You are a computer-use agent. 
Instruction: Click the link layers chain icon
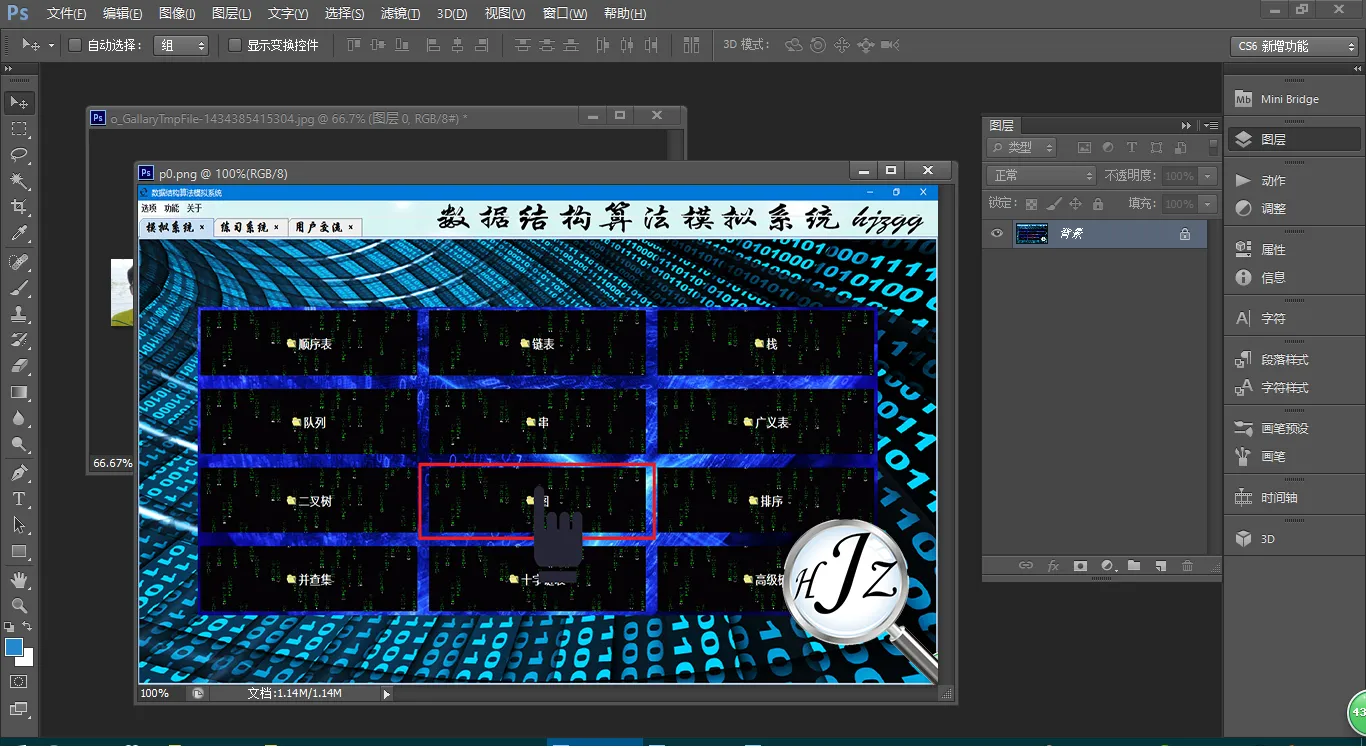coord(1026,566)
